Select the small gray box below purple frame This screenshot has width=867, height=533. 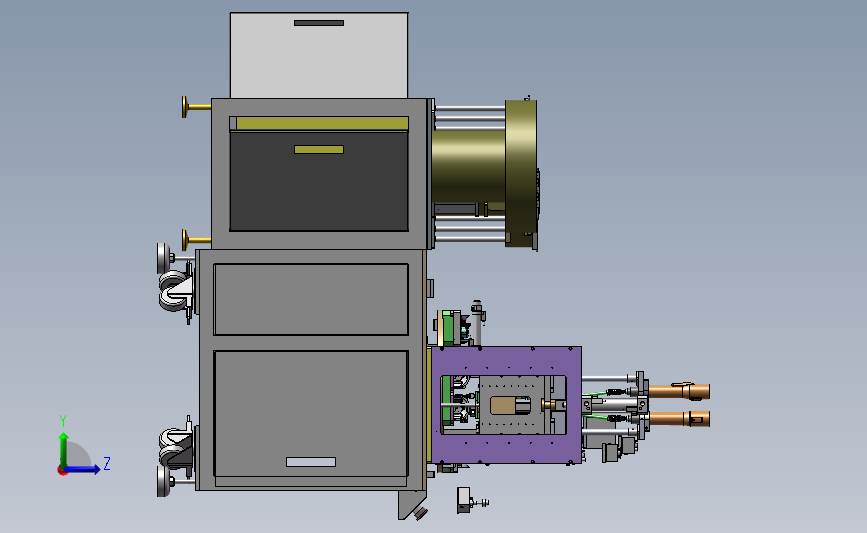click(x=463, y=500)
